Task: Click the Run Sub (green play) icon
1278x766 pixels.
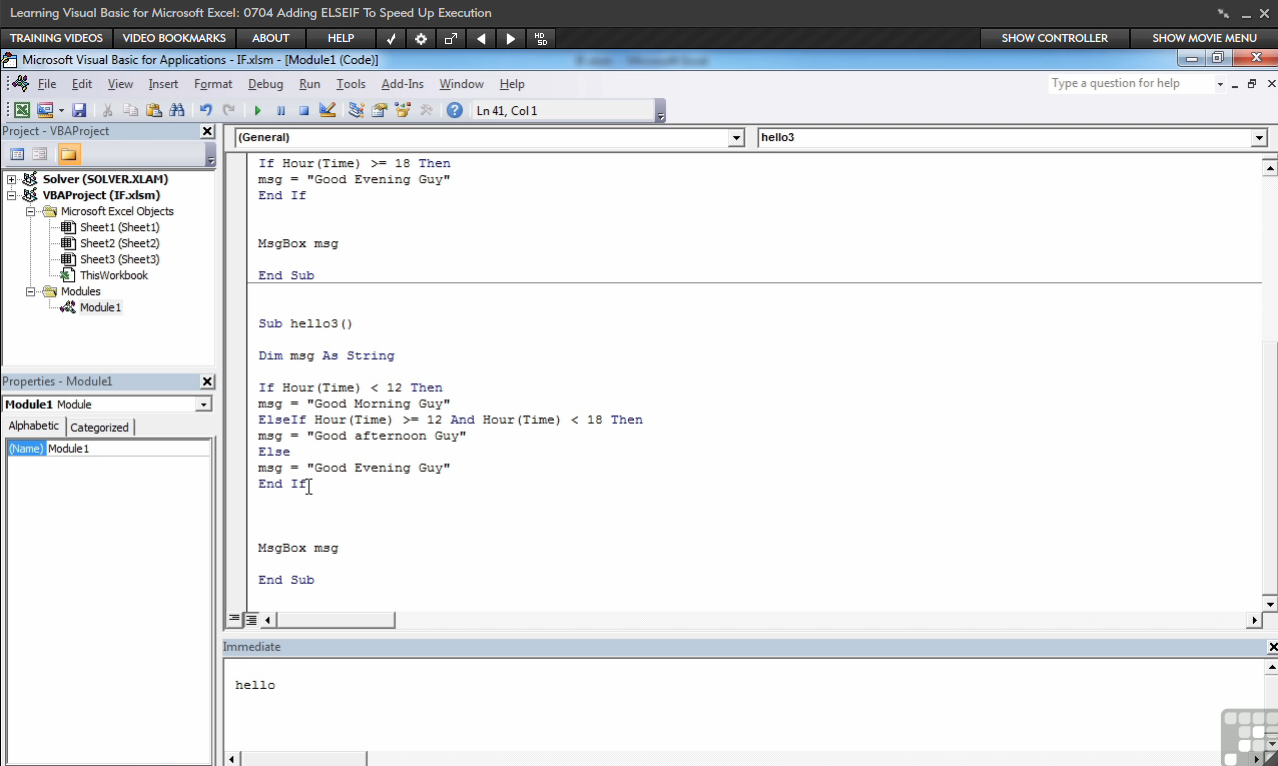Action: (258, 111)
